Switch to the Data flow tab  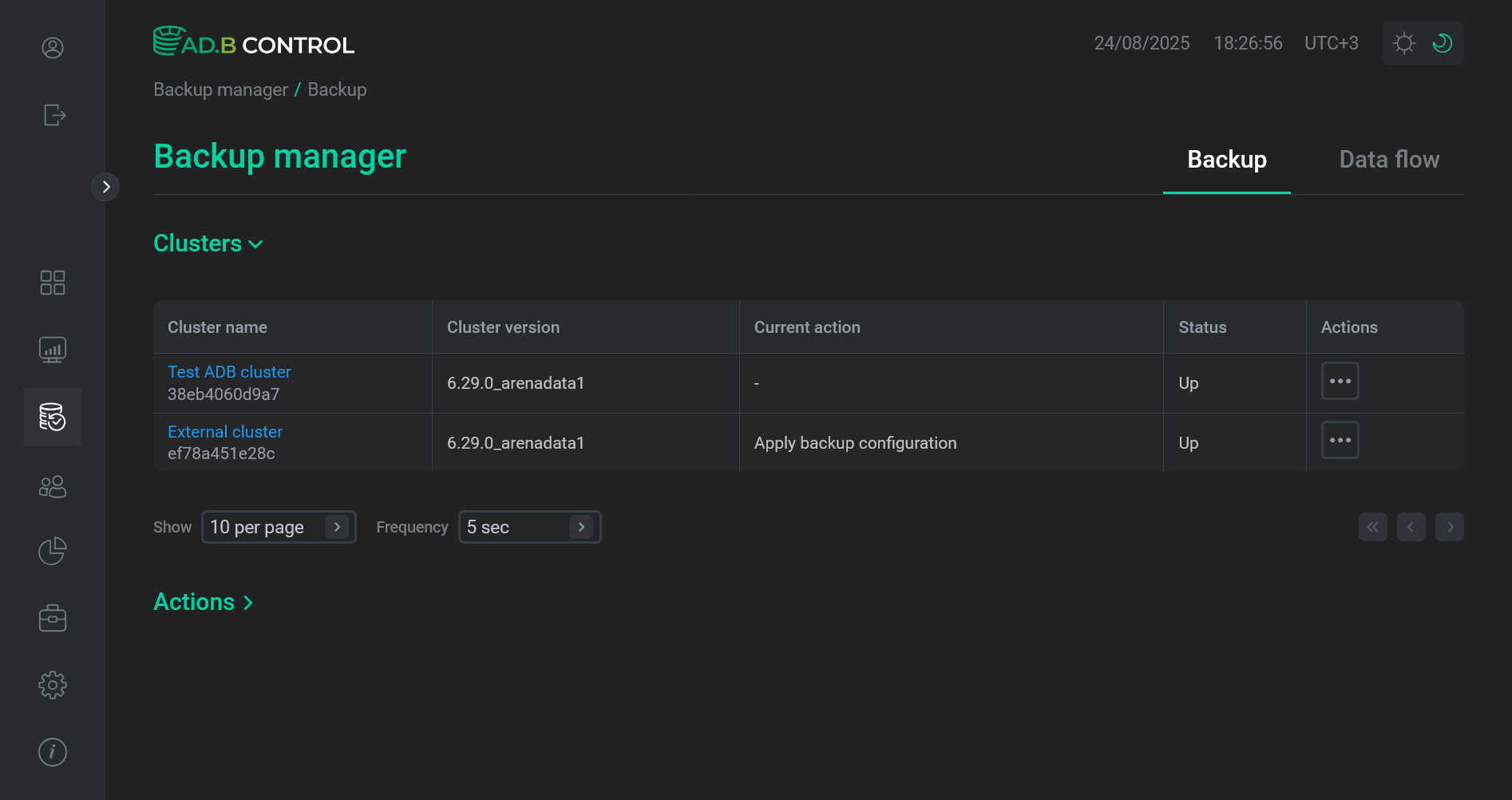pyautogui.click(x=1389, y=160)
